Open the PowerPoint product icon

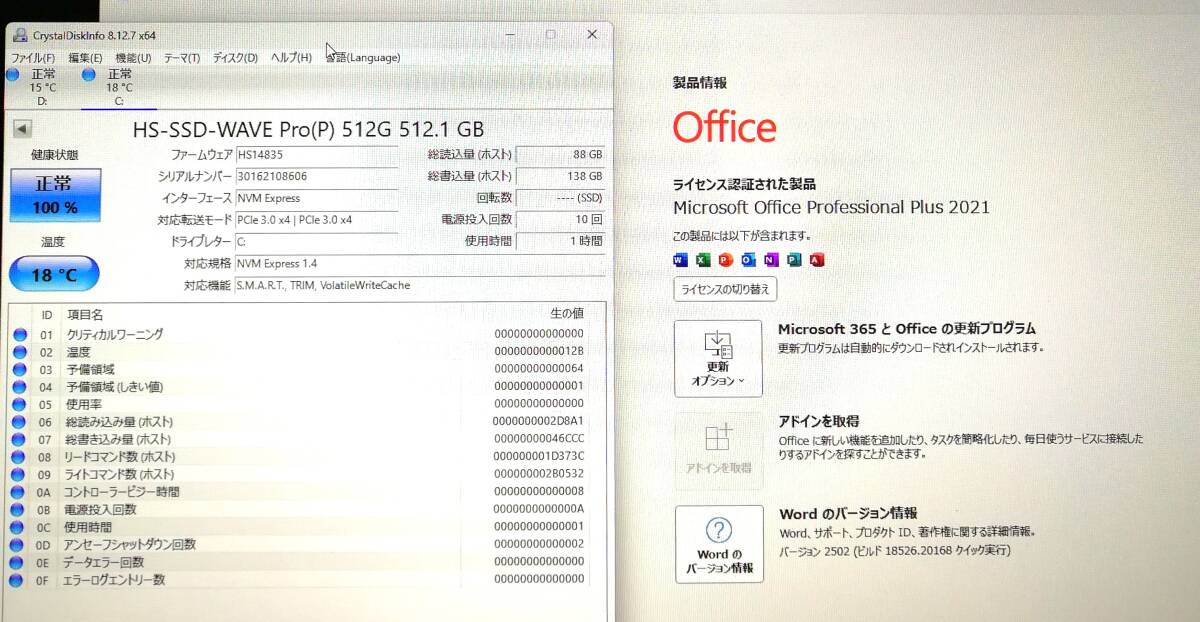tap(724, 258)
